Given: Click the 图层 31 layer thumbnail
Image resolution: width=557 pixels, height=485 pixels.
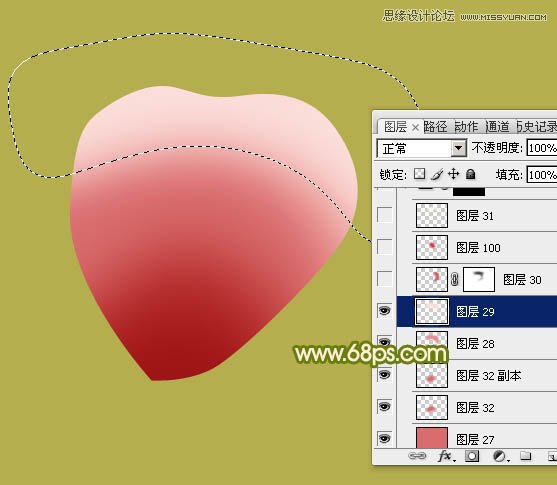Looking at the screenshot, I should (x=432, y=215).
